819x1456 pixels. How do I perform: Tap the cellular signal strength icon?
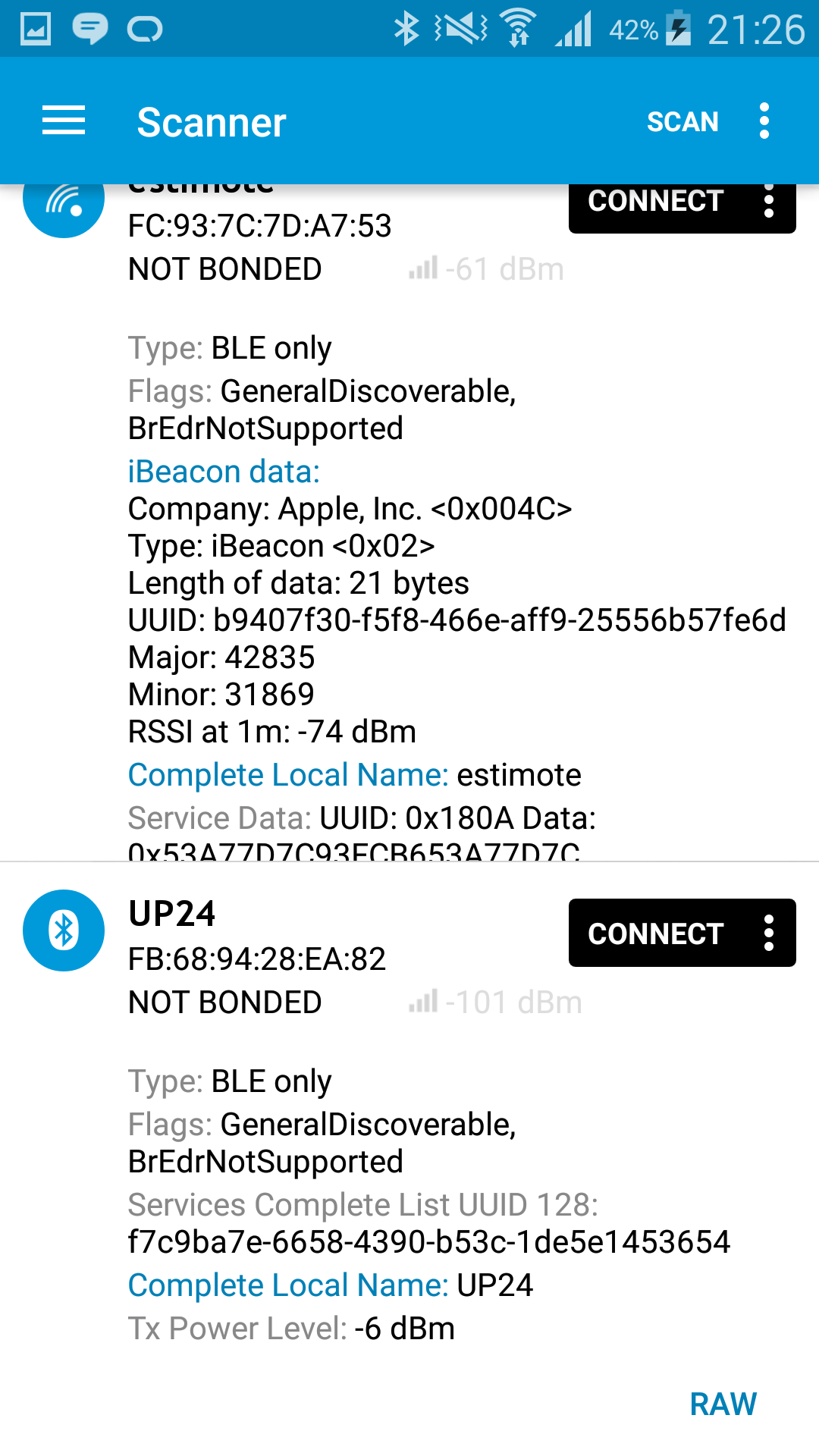(573, 30)
